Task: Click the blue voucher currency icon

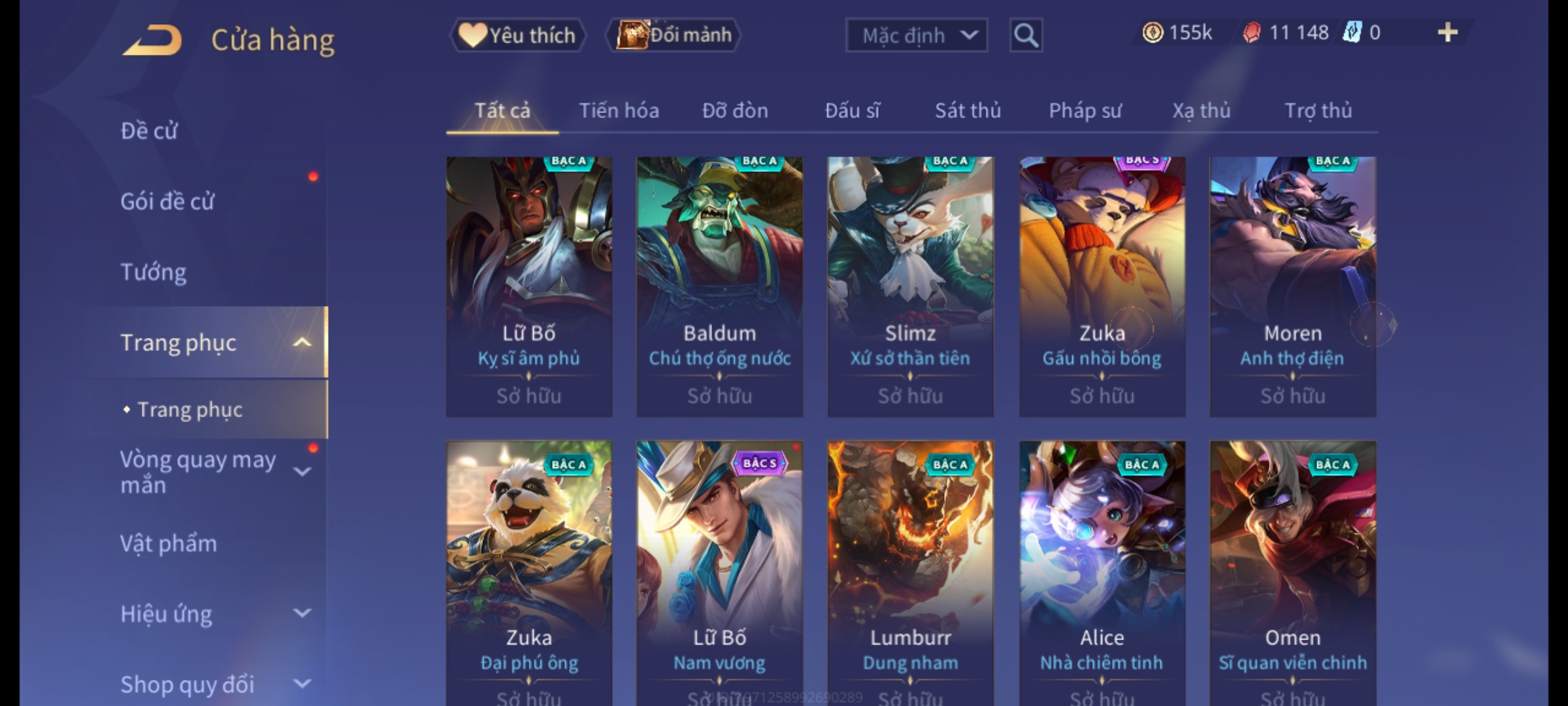Action: click(1352, 33)
